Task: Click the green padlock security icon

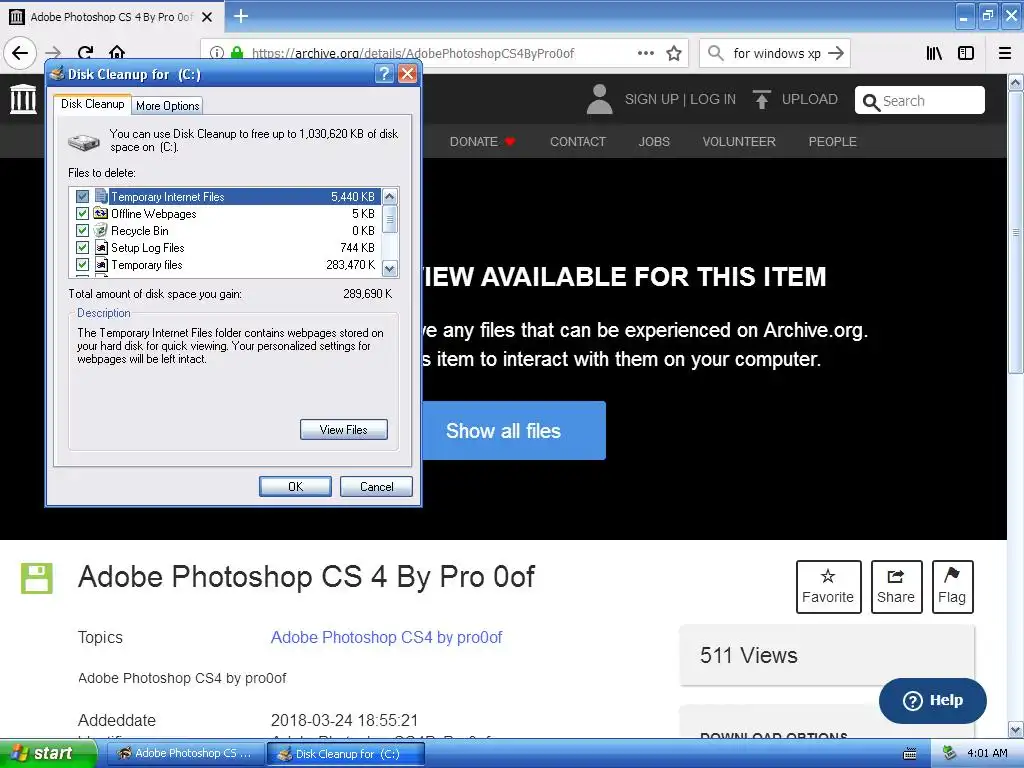Action: (237, 53)
